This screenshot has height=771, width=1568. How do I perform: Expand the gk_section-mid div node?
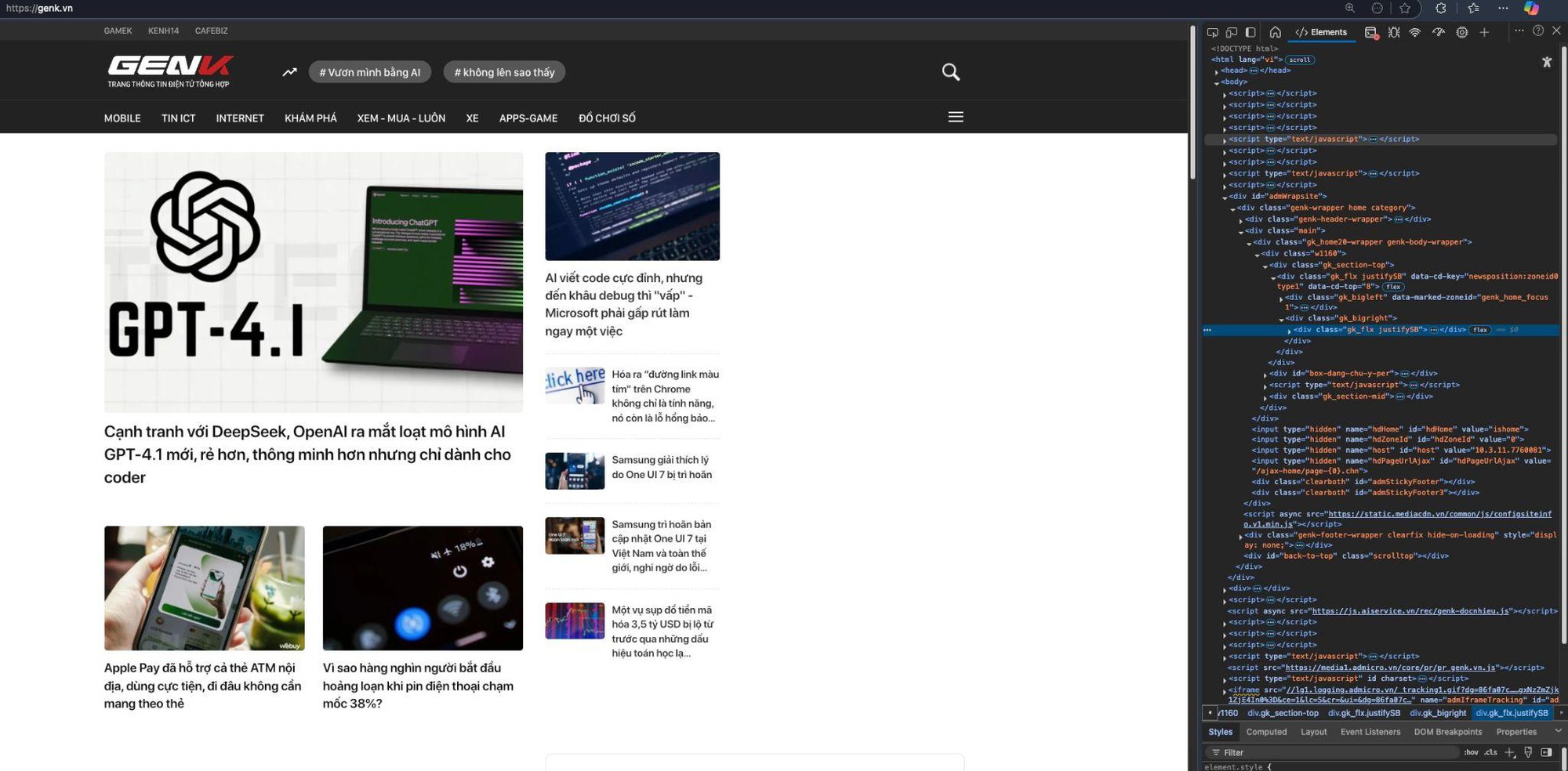point(1265,397)
